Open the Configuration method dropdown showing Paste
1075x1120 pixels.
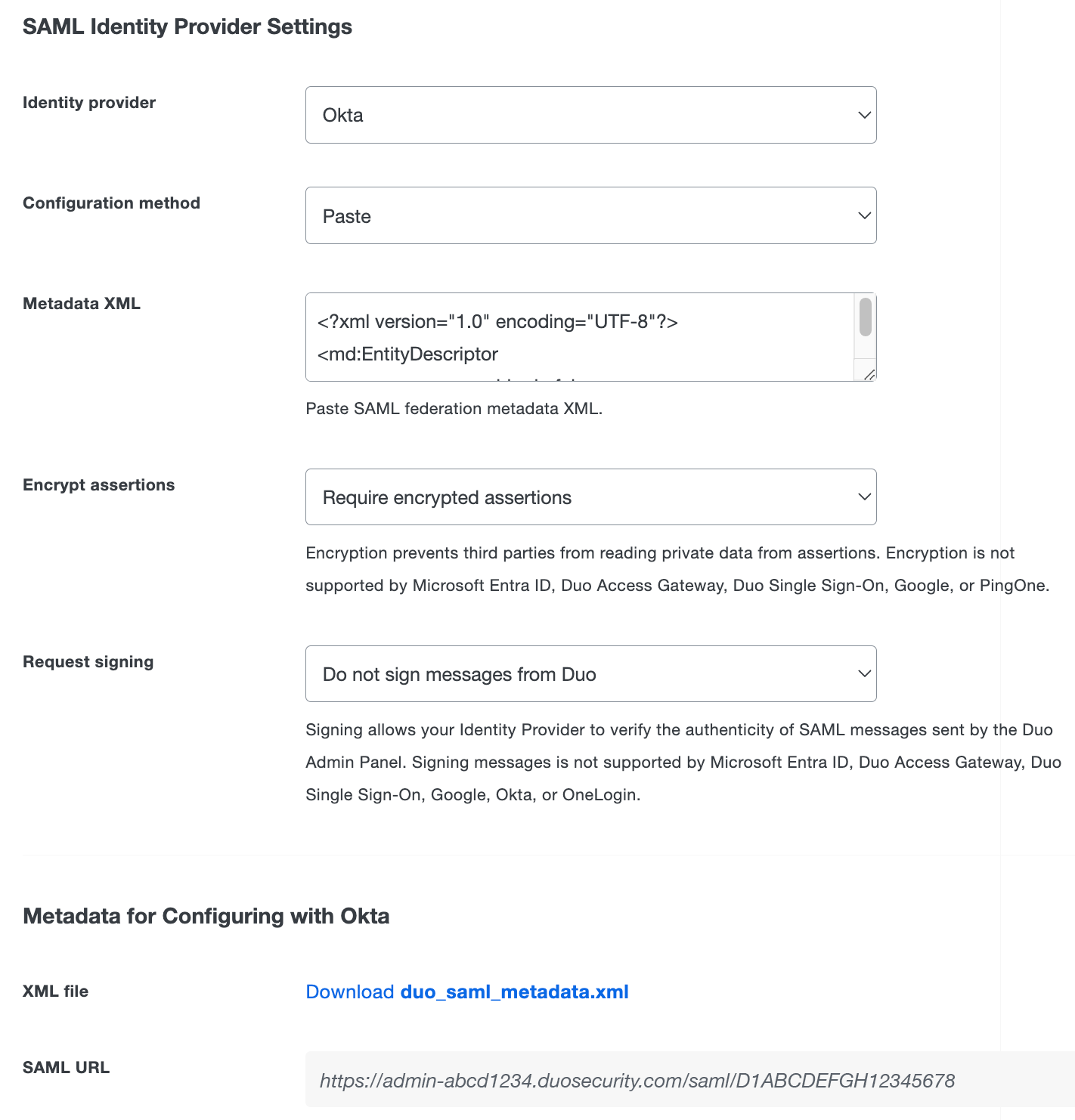[x=590, y=215]
